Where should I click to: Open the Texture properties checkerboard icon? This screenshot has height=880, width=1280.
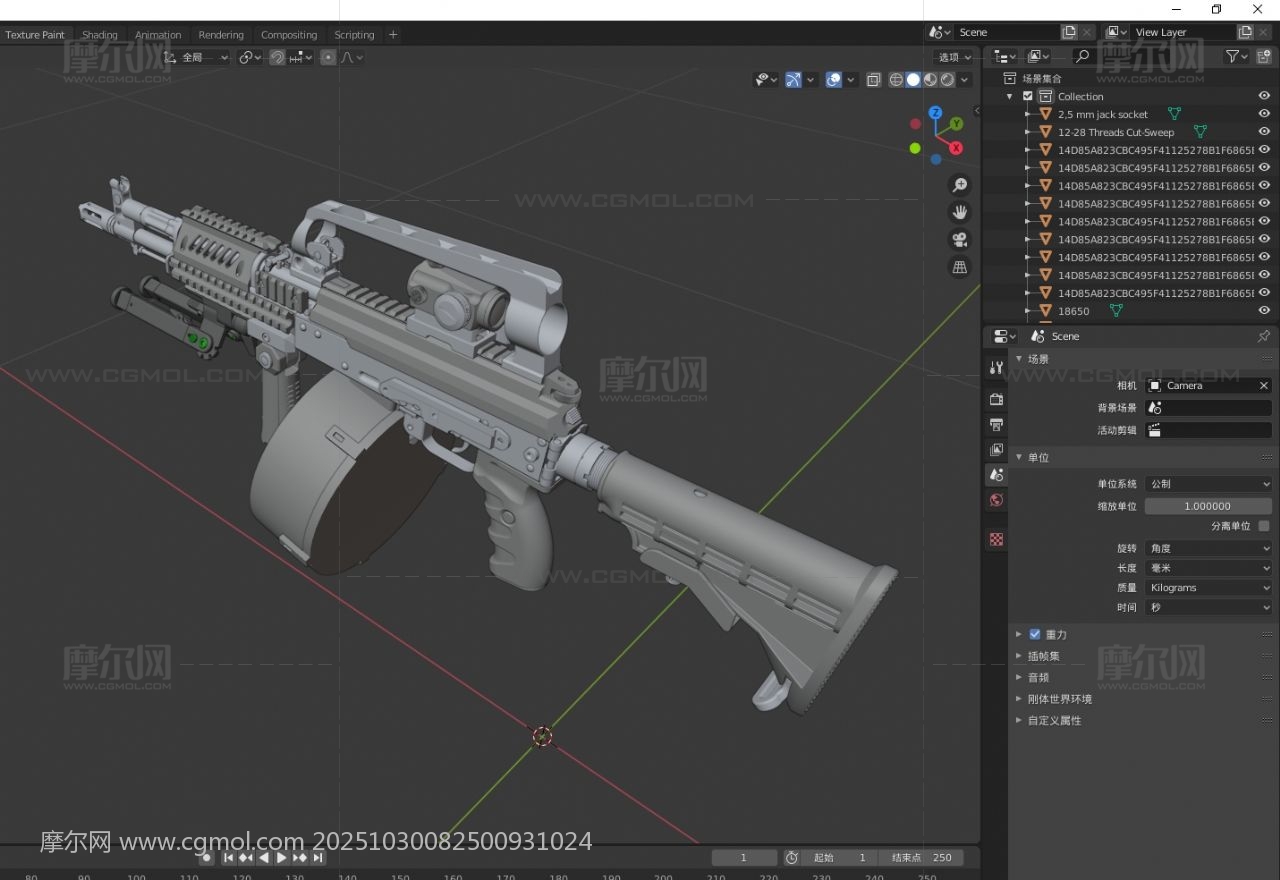pyautogui.click(x=996, y=539)
